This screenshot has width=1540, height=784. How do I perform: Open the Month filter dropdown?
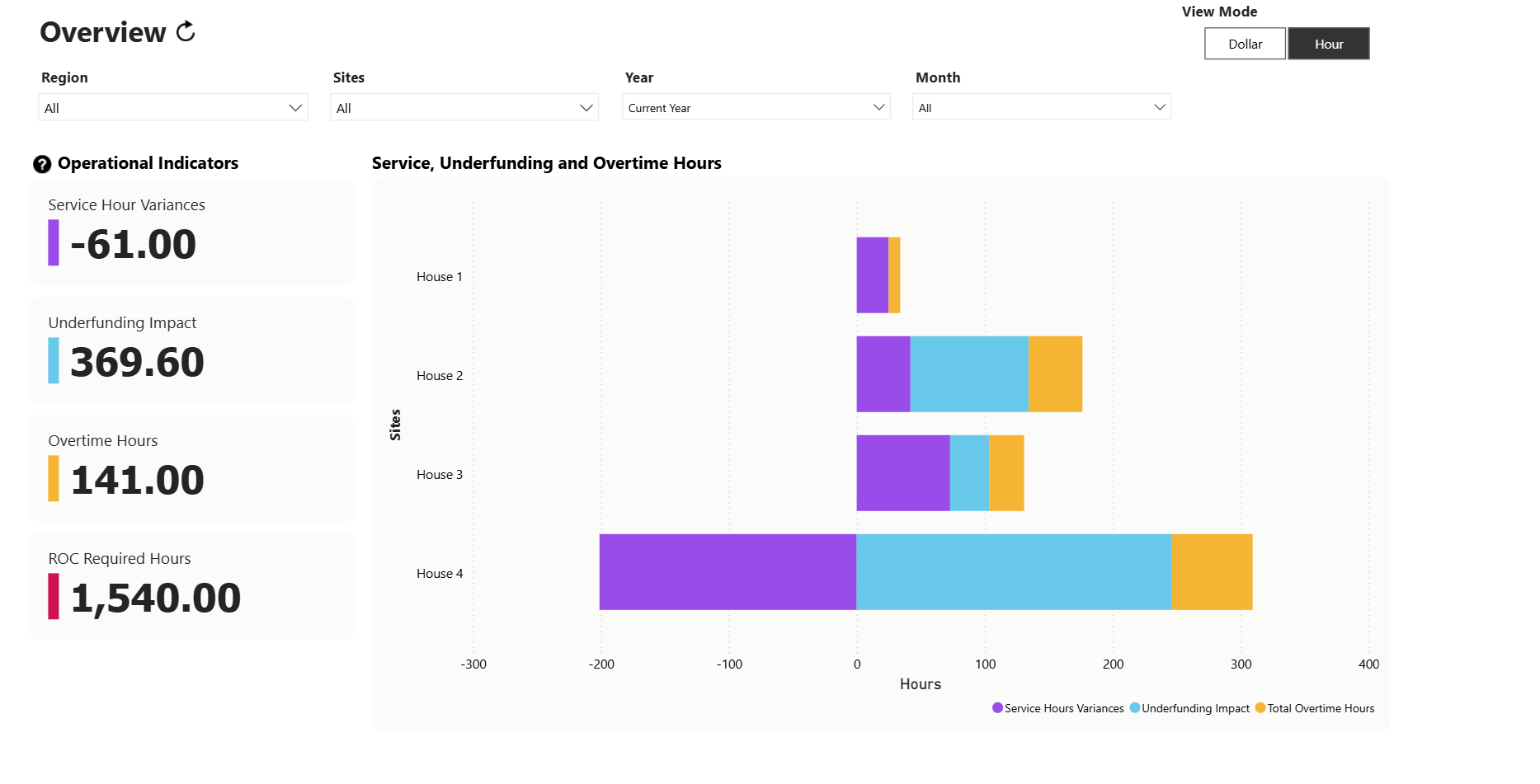click(1042, 107)
